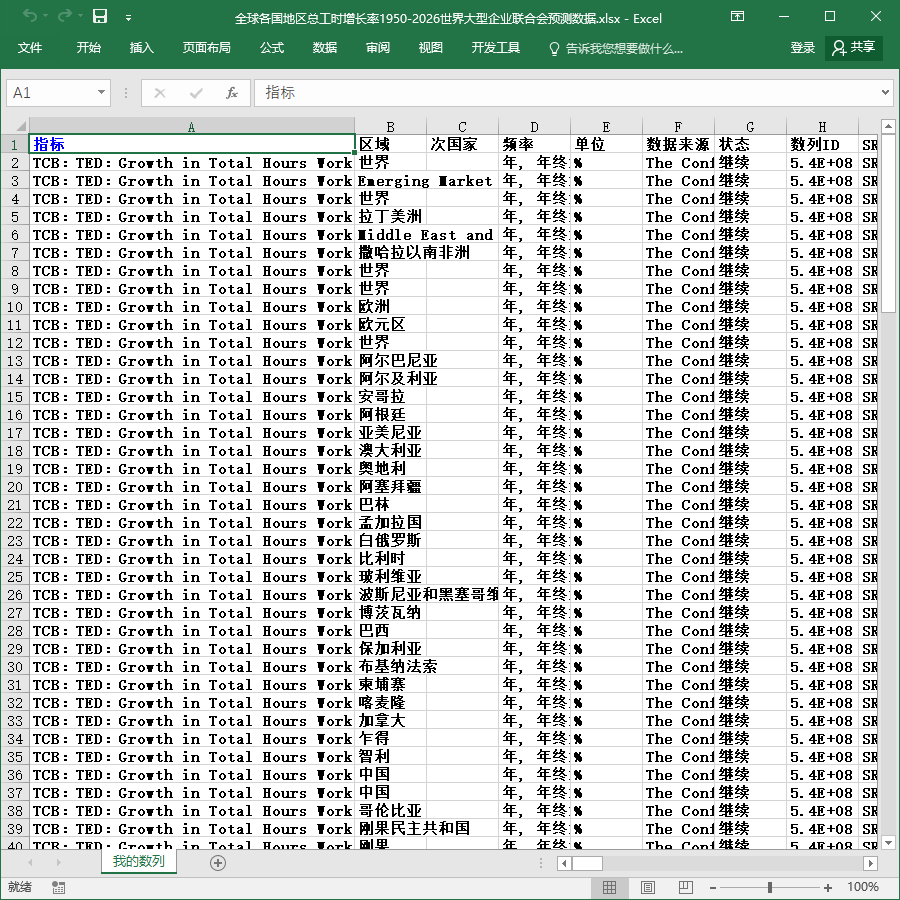Open the Insert Function fx button
Image resolution: width=900 pixels, height=900 pixels.
point(231,93)
